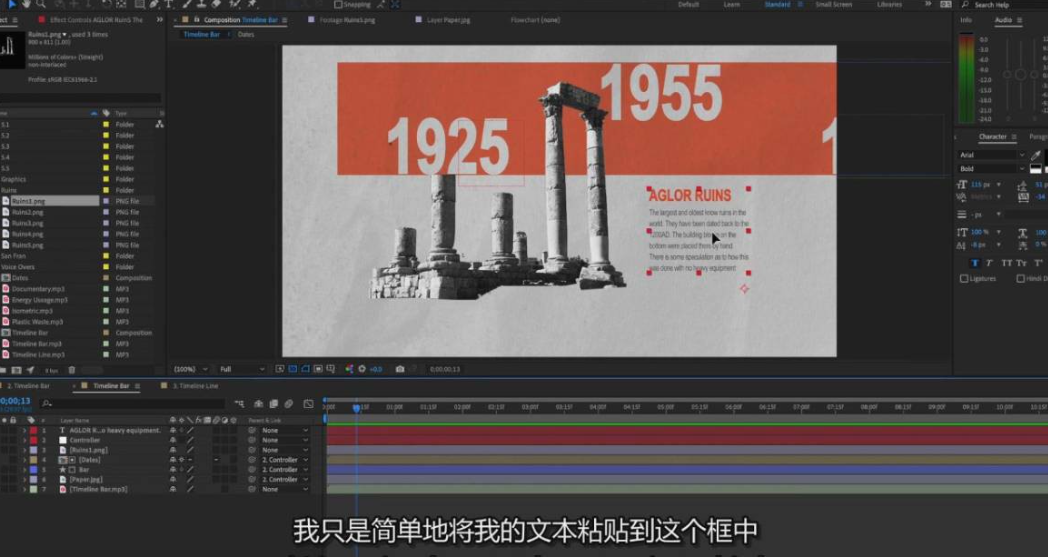
Task: Click the Take Snapshot camera icon
Action: click(x=400, y=369)
